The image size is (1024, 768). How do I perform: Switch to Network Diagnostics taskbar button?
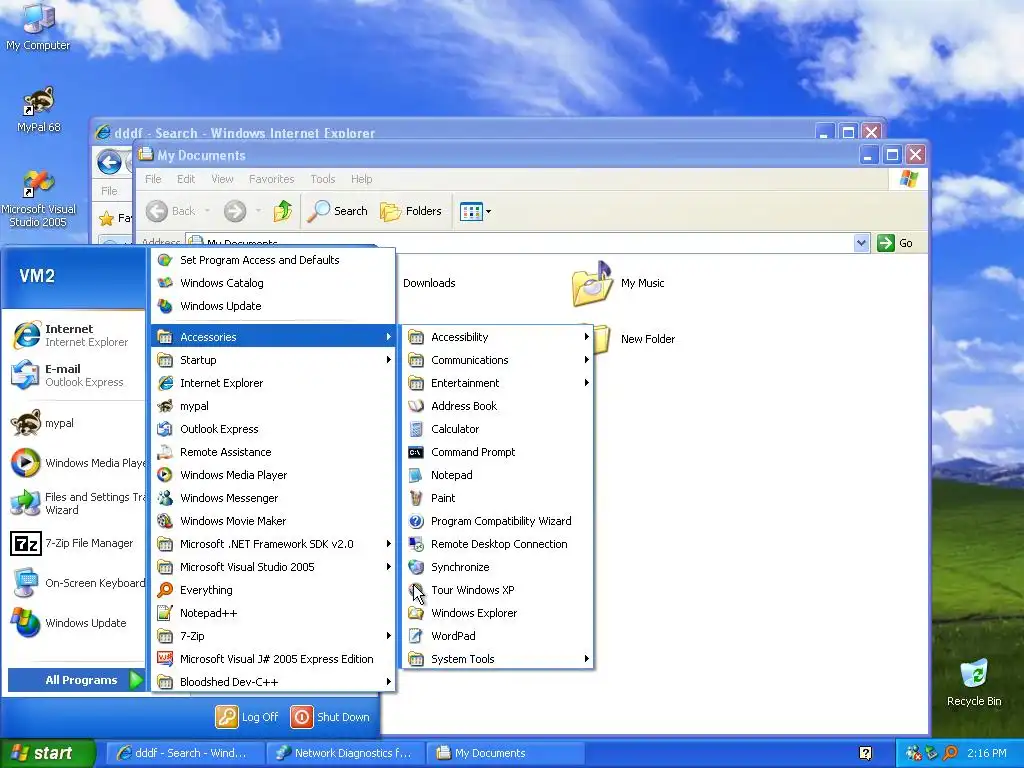(x=345, y=753)
